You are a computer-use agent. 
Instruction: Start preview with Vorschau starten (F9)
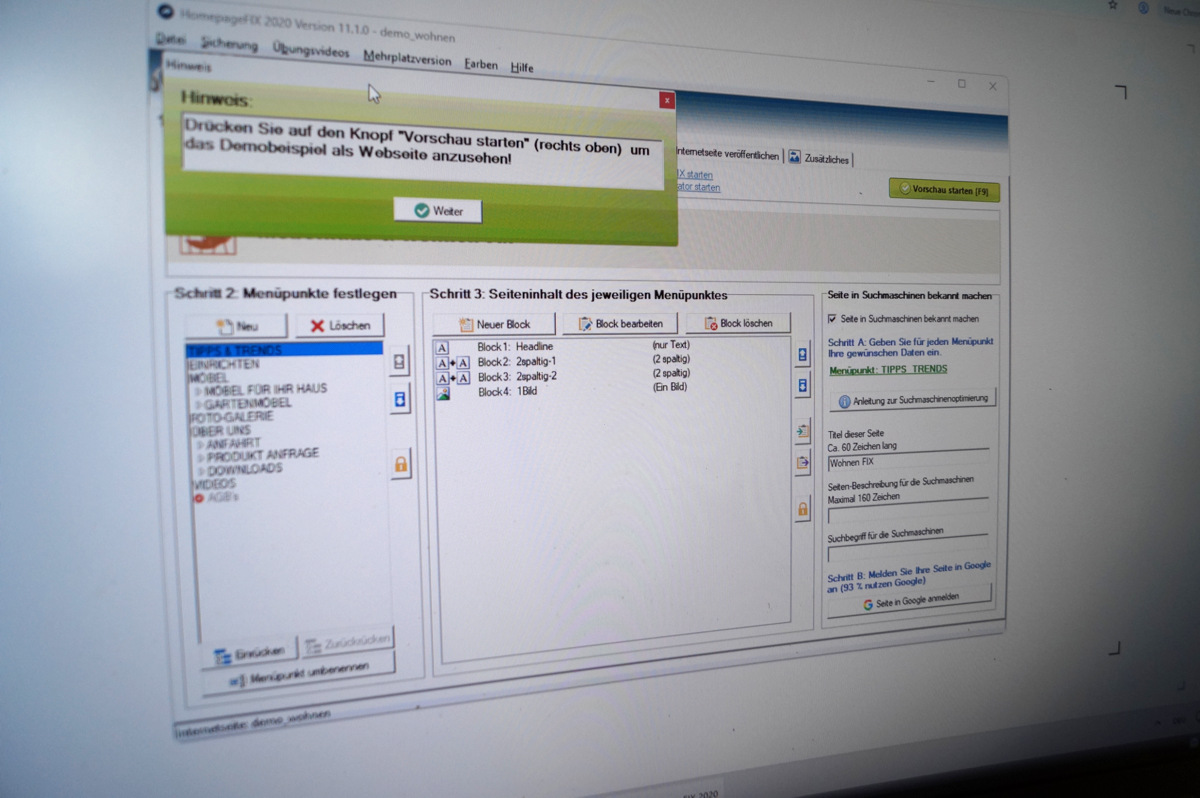(x=943, y=189)
